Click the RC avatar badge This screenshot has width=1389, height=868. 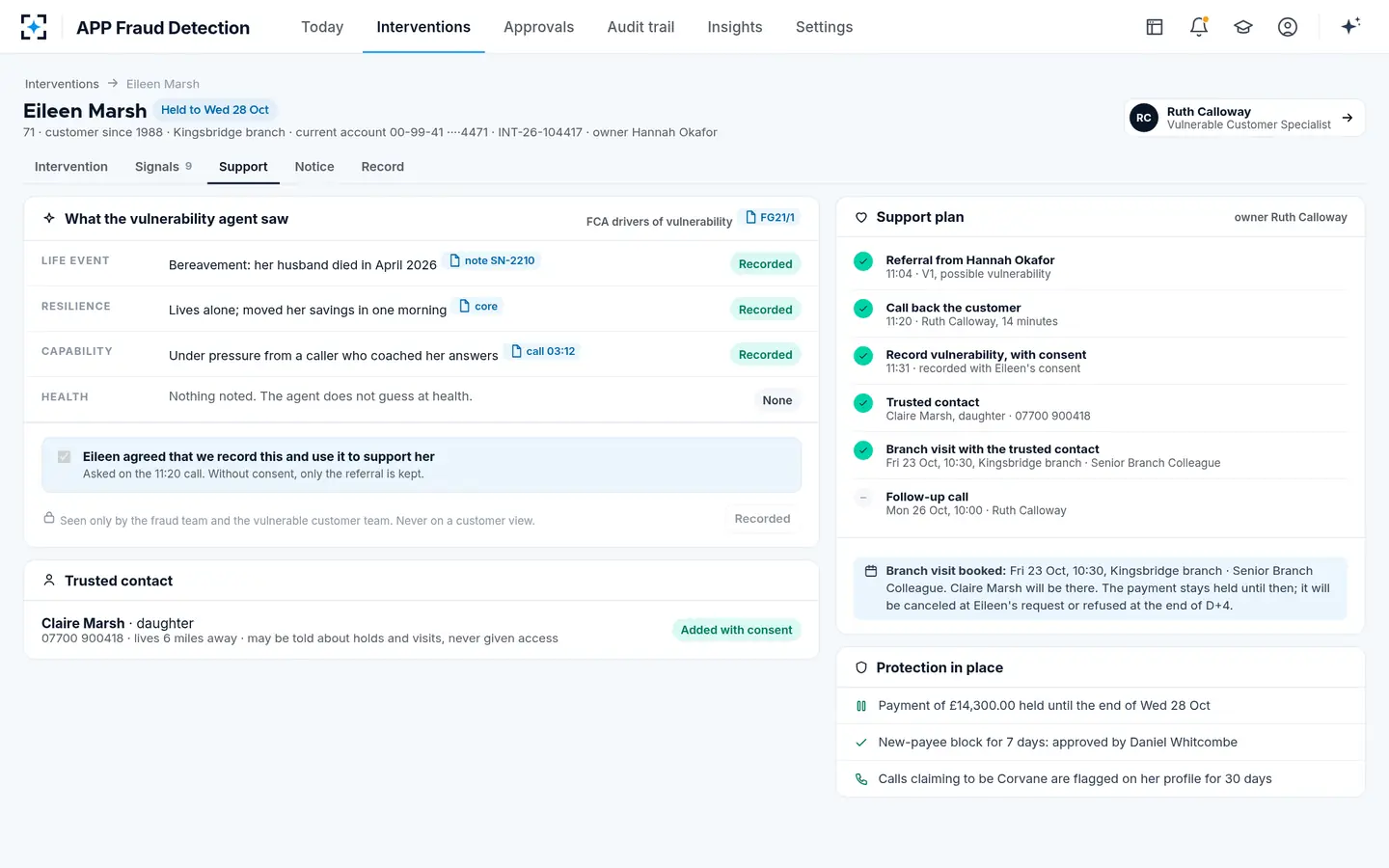[1144, 118]
